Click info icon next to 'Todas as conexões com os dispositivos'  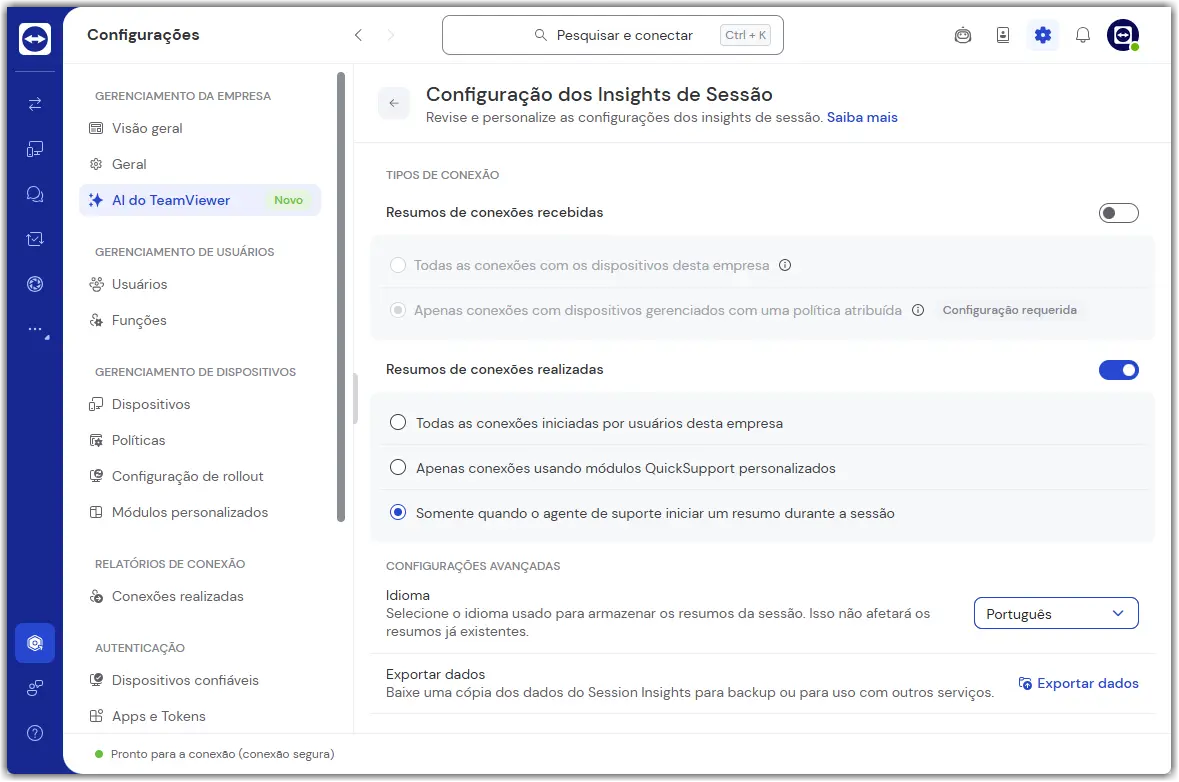click(x=785, y=265)
